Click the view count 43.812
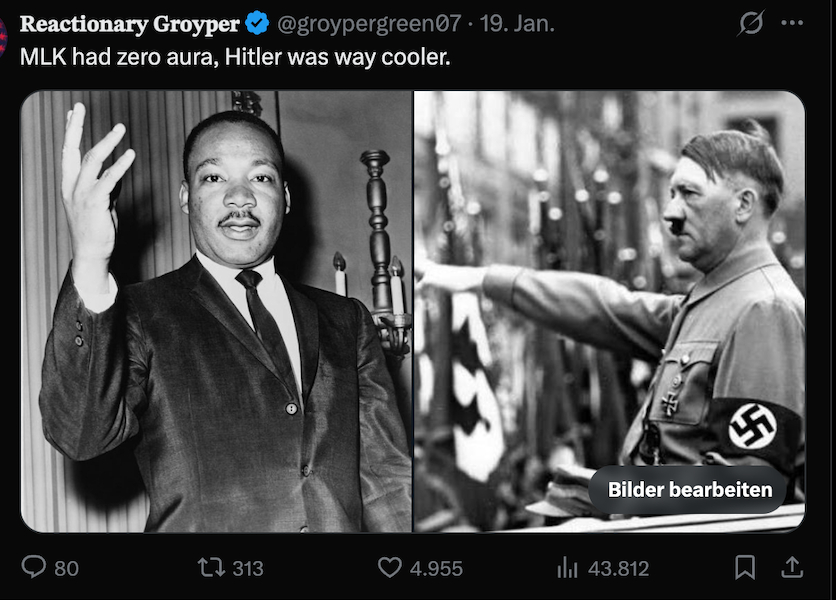 [x=618, y=568]
